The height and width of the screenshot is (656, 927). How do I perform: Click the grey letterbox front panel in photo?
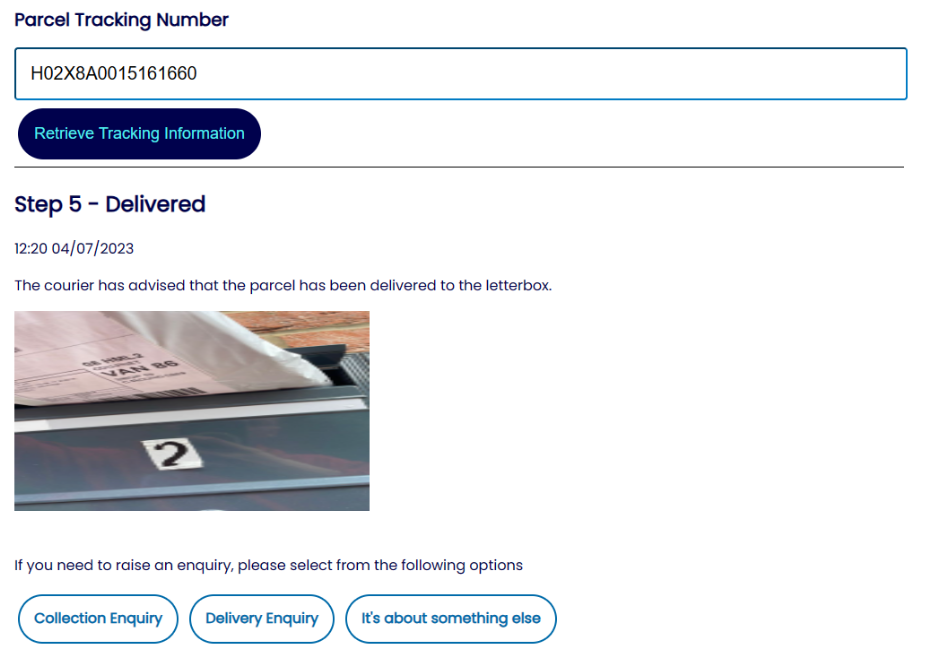(x=192, y=455)
